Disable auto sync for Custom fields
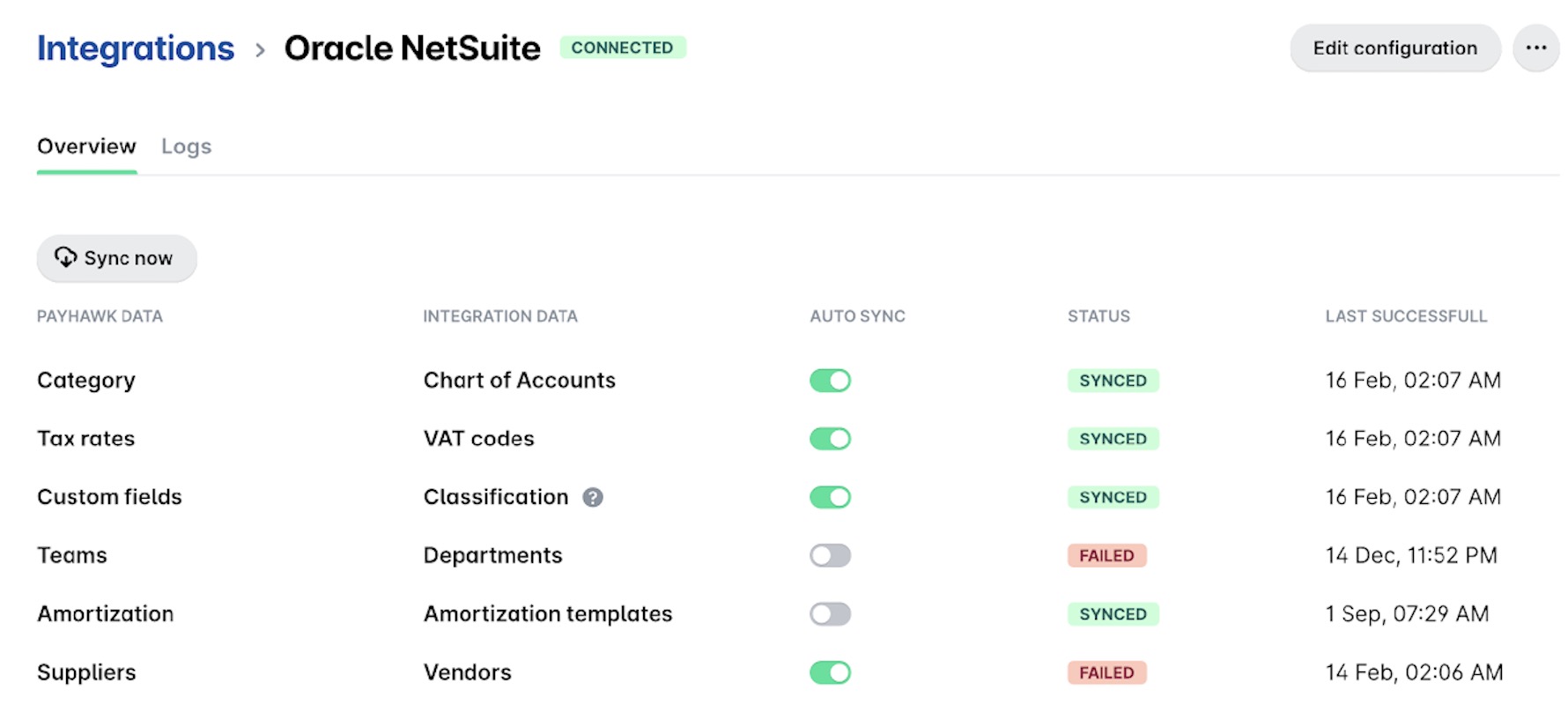 (x=830, y=497)
